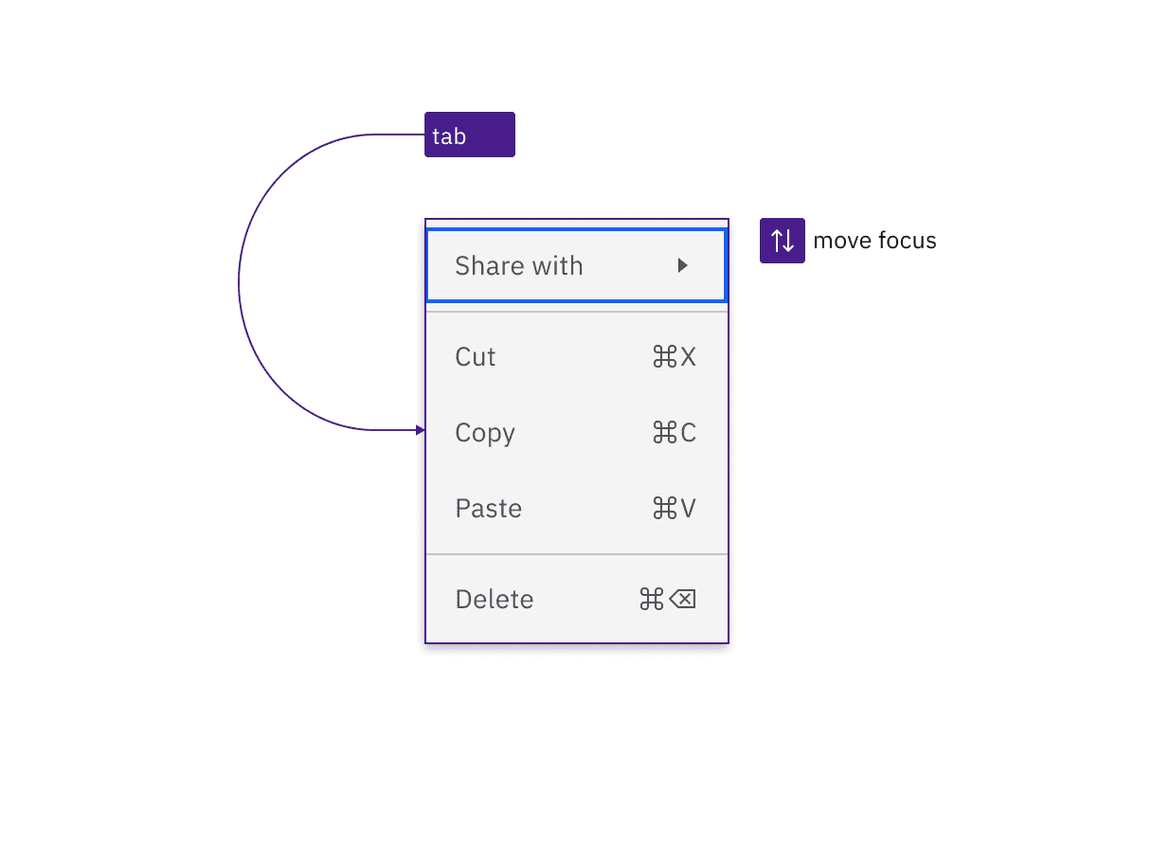
Task: Click the move focus arrows key icon
Action: pyautogui.click(x=782, y=240)
